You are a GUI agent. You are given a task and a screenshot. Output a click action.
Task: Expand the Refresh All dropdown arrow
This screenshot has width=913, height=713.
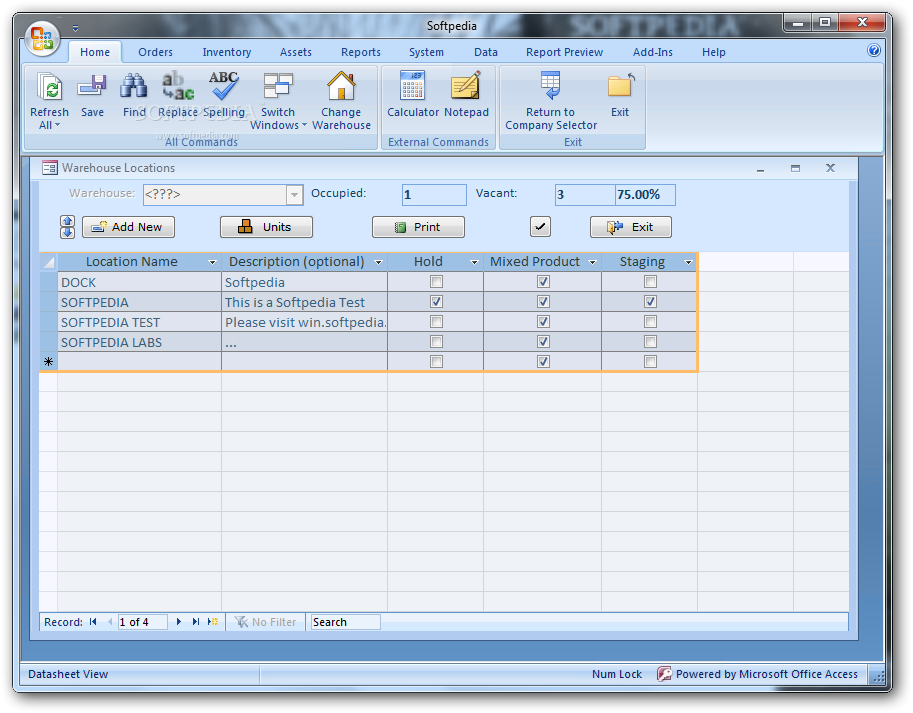coord(57,125)
